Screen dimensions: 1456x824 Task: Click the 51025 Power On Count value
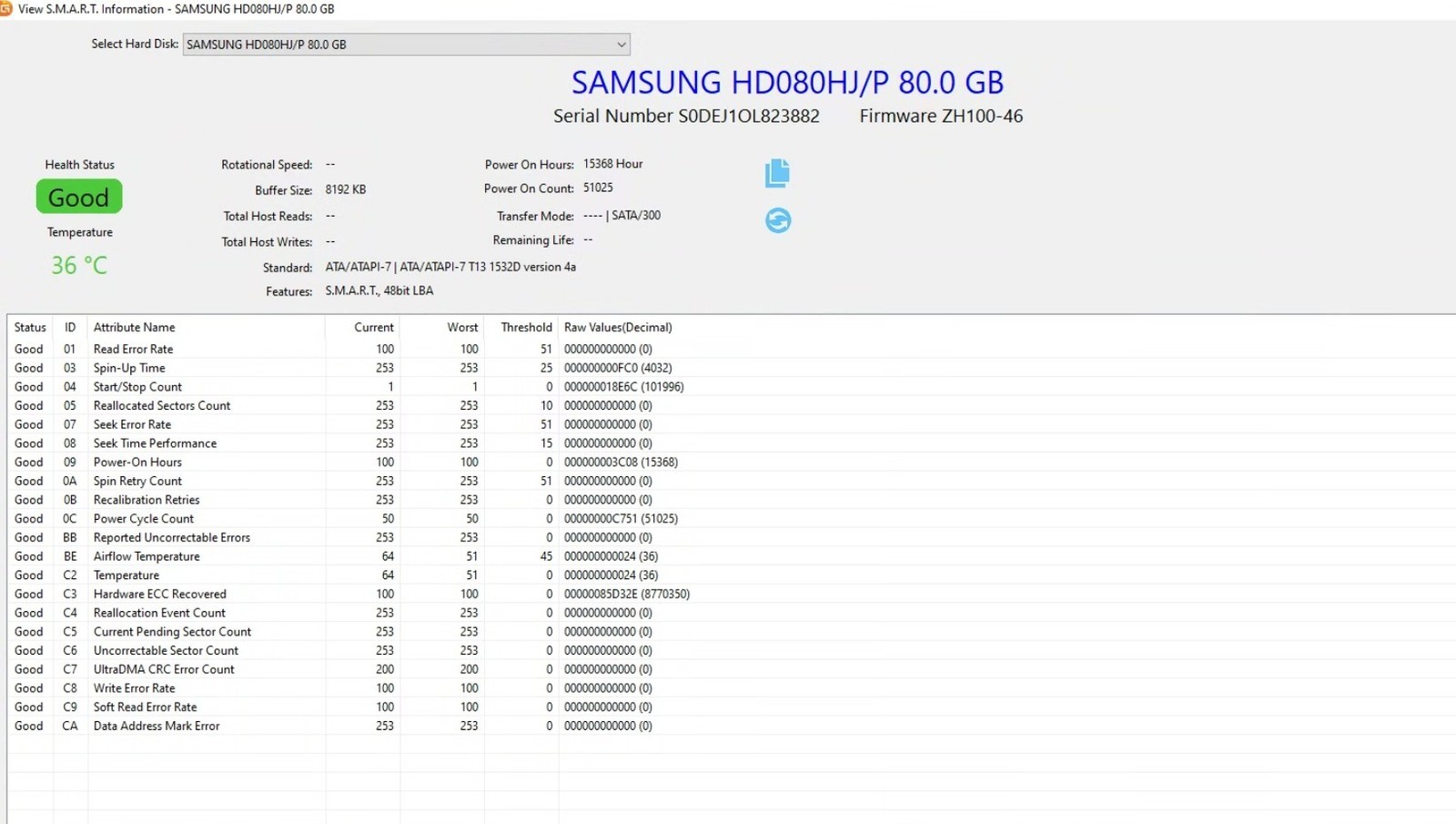[598, 188]
